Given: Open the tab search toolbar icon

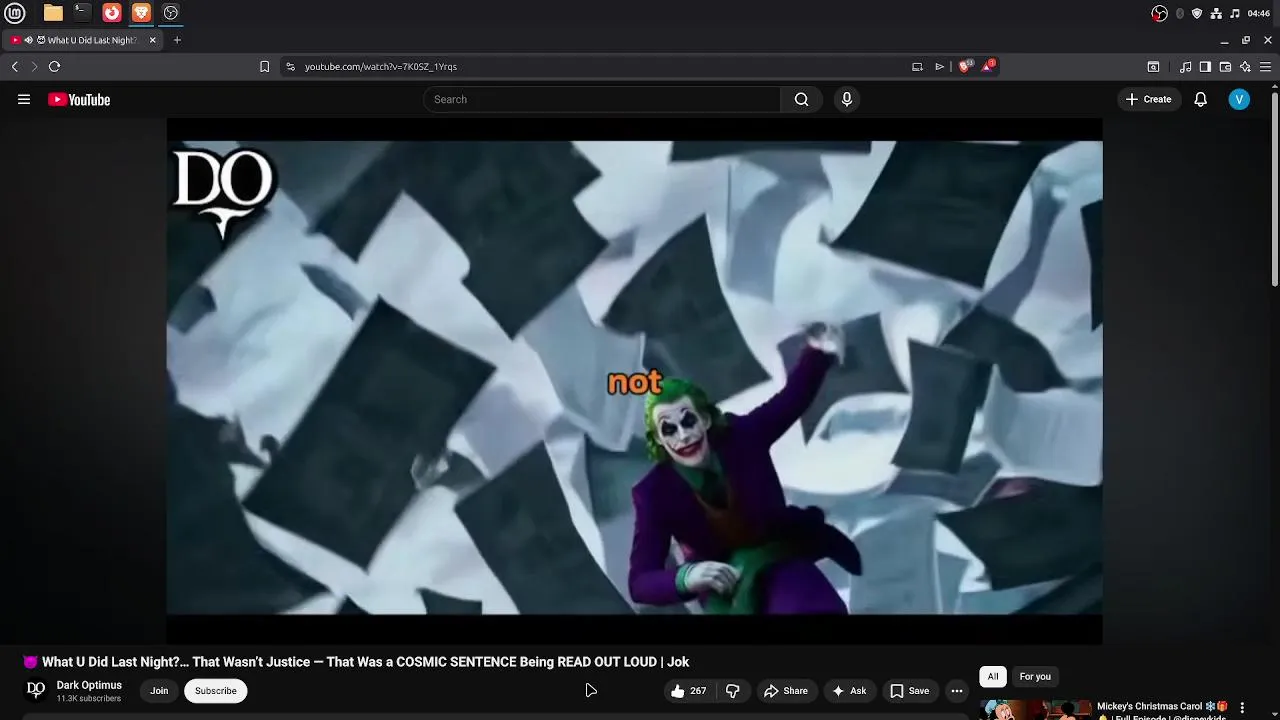Looking at the screenshot, I should 1153,67.
